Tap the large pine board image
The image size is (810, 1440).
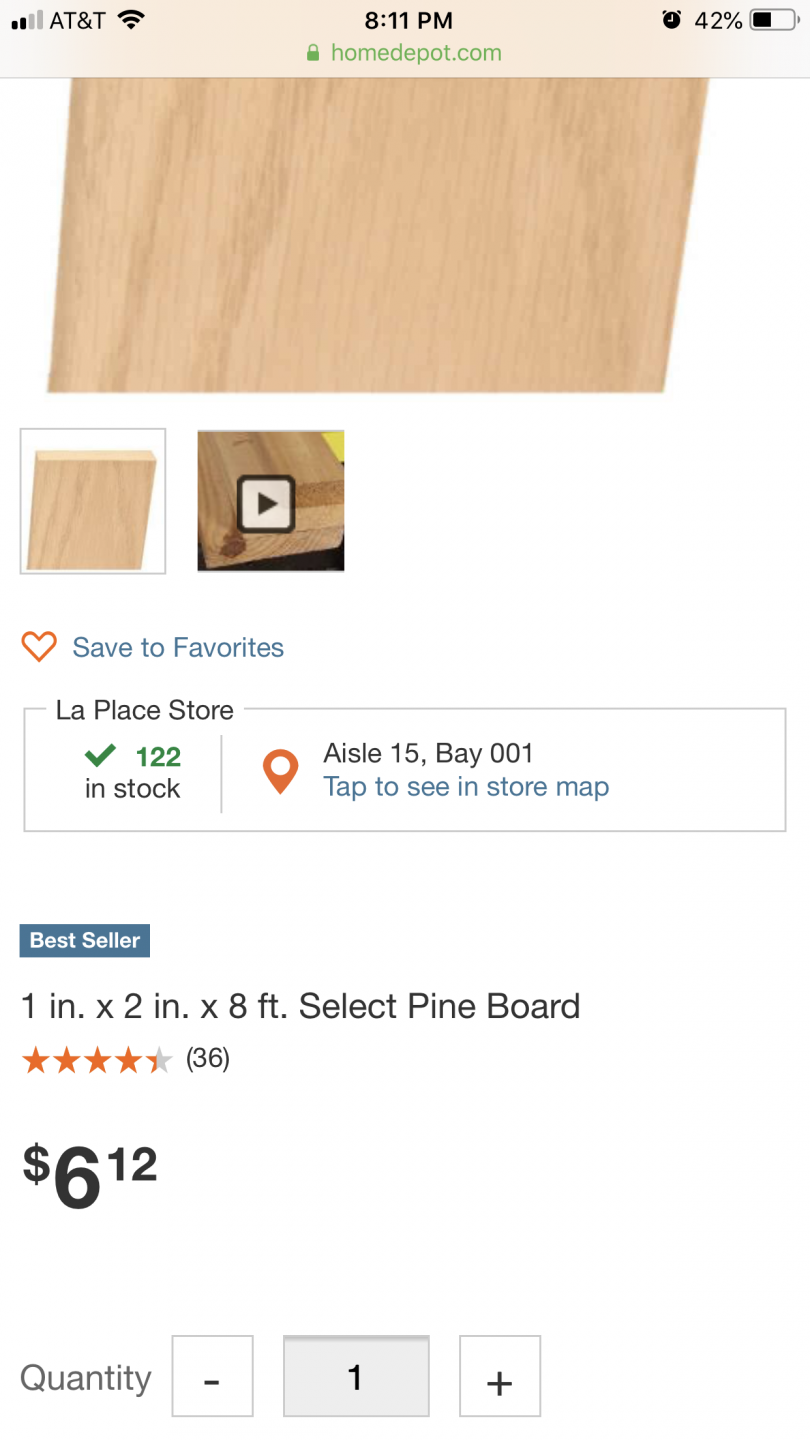[x=380, y=230]
